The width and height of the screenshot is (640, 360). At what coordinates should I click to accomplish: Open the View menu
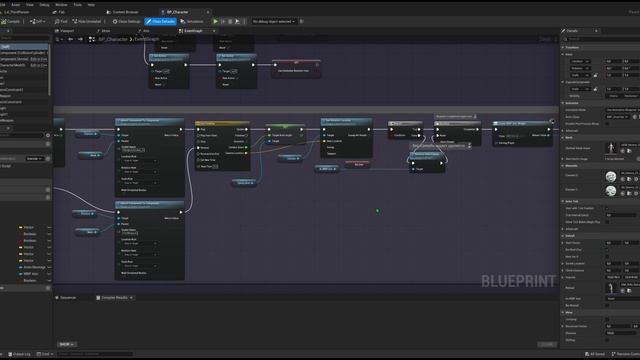[30, 5]
